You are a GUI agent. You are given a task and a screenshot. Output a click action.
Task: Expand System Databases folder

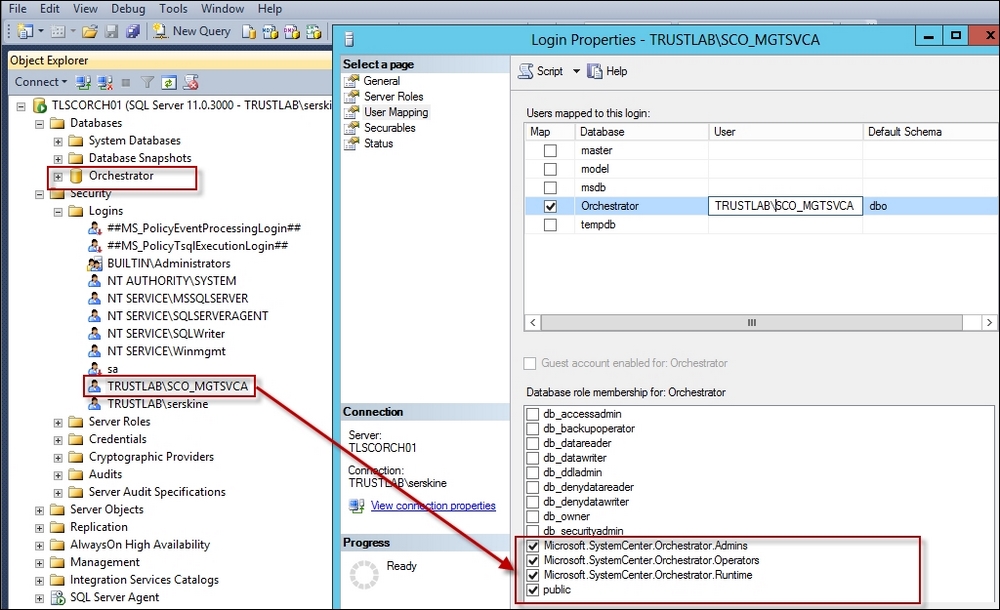coord(58,141)
